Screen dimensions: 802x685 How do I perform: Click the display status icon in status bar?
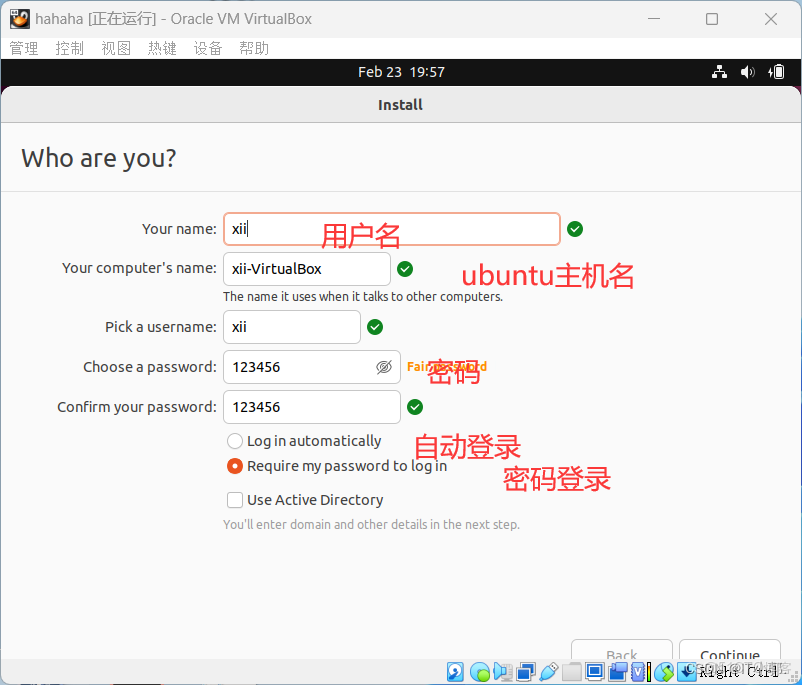593,671
